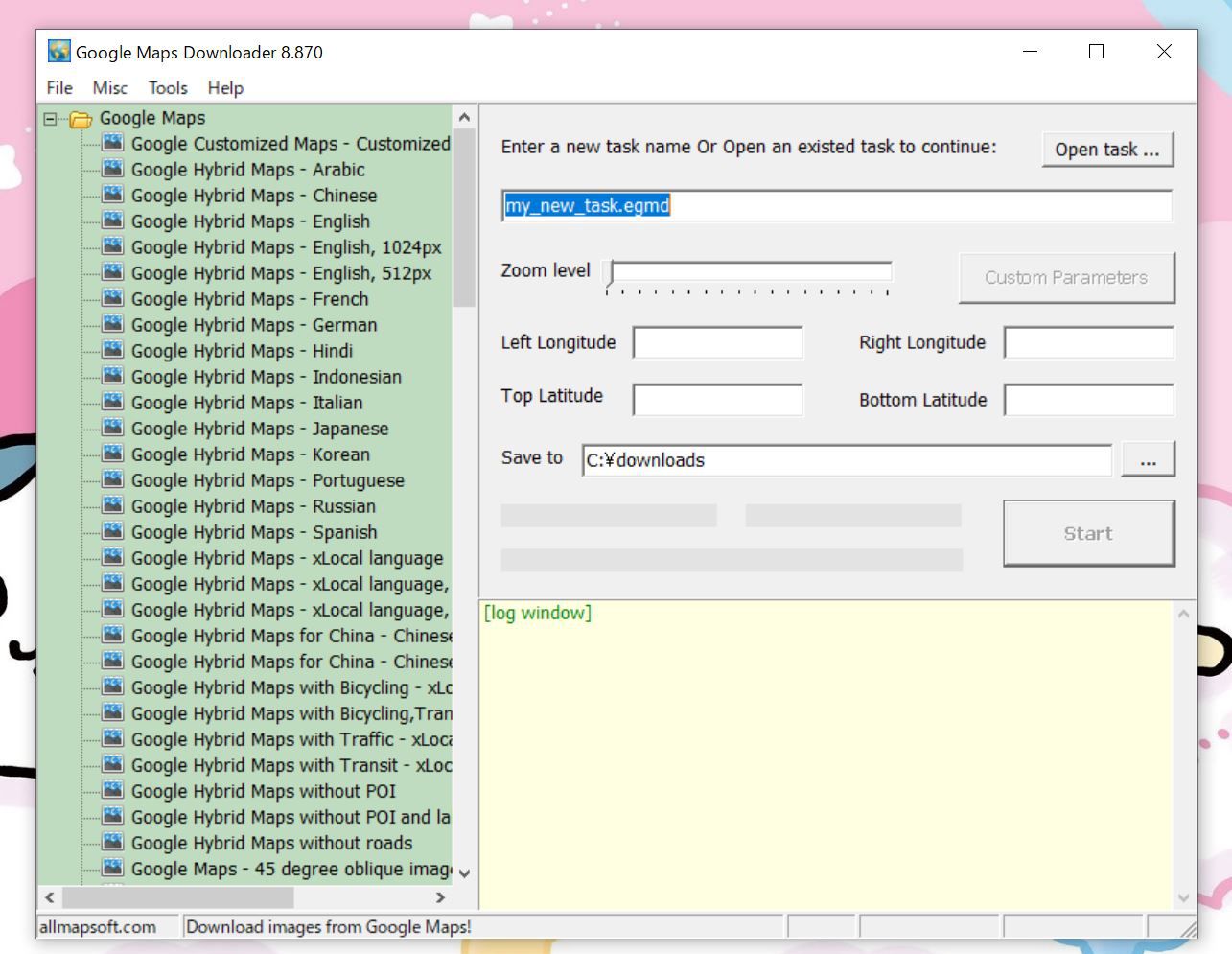Screen dimensions: 1232x954
Task: Click the tree vertical scrollbar thumb
Action: [464, 218]
